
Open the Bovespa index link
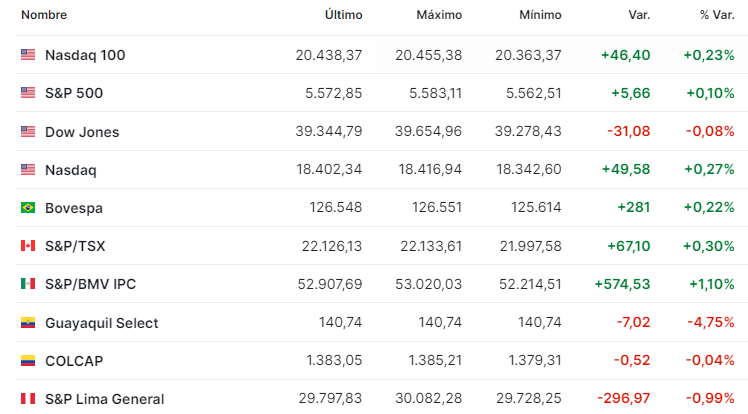point(74,208)
